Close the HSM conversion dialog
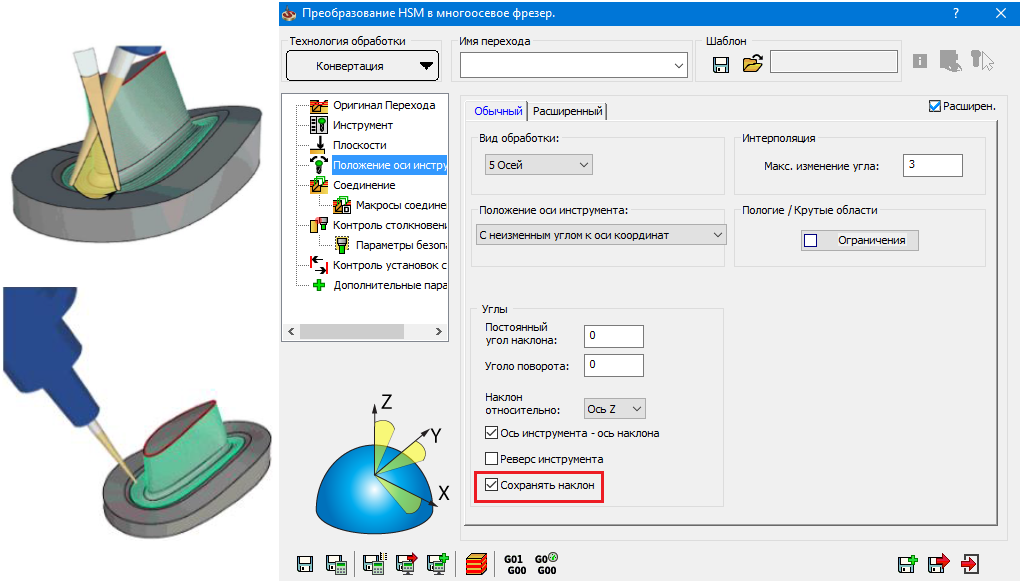Screen dimensions: 1023x584 pos(1001,13)
